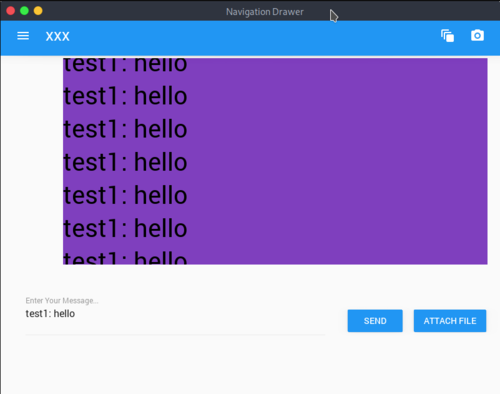Send the message with the SEND button
Screen dimensions: 500x394
(375, 321)
